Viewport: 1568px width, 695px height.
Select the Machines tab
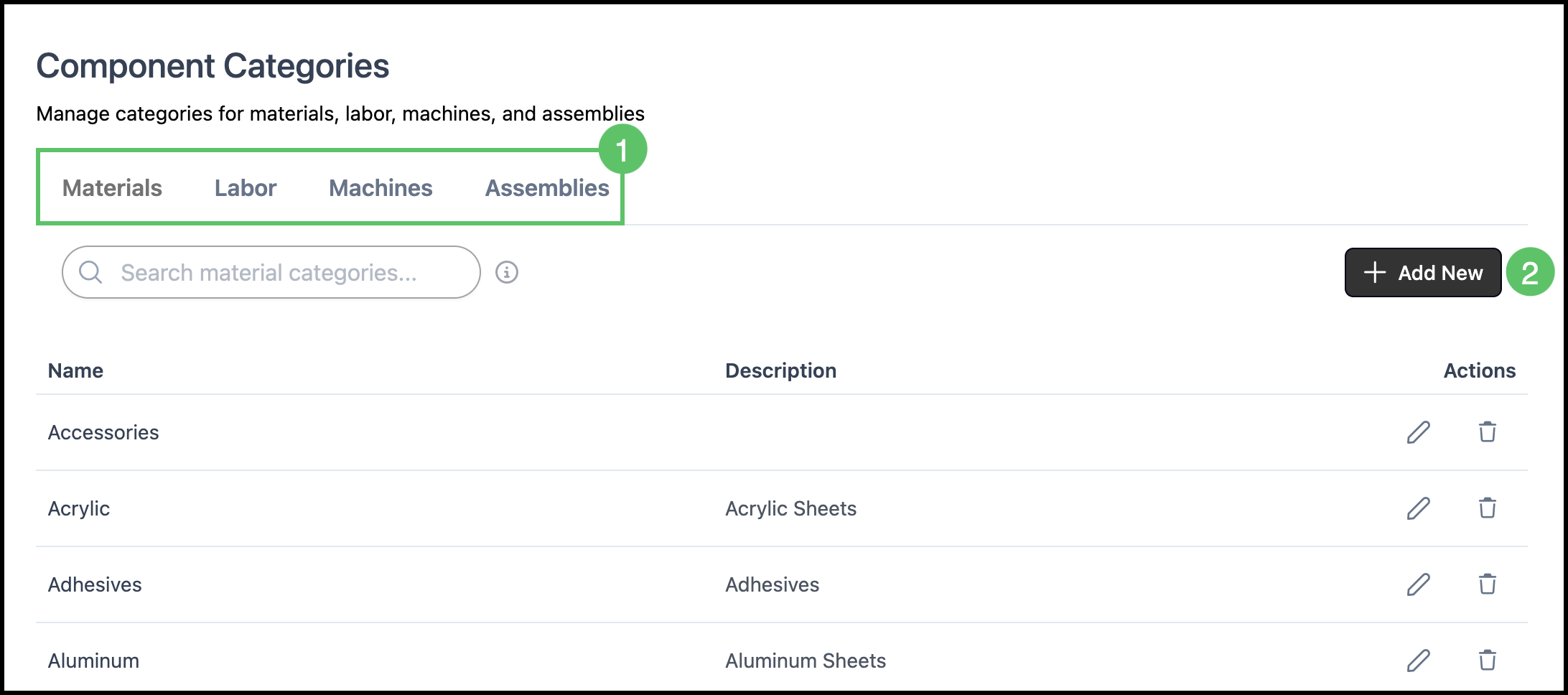click(x=381, y=188)
